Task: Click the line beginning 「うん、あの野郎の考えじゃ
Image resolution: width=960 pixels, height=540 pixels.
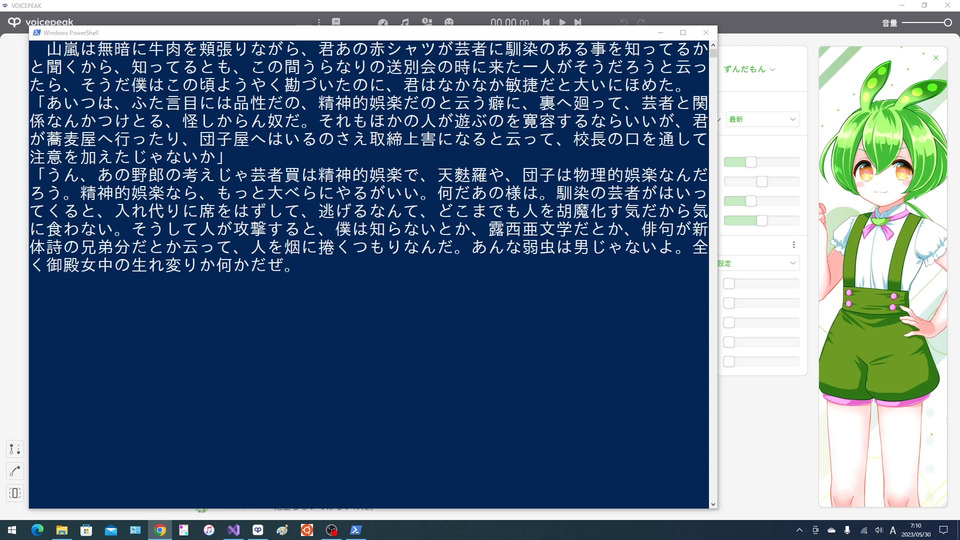Action: click(369, 175)
